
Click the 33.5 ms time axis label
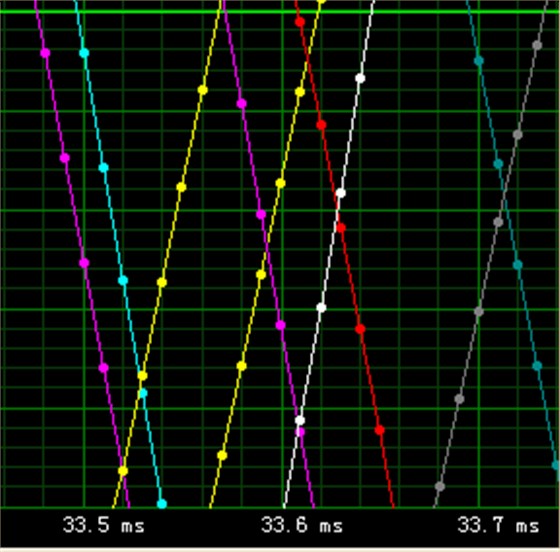(104, 525)
